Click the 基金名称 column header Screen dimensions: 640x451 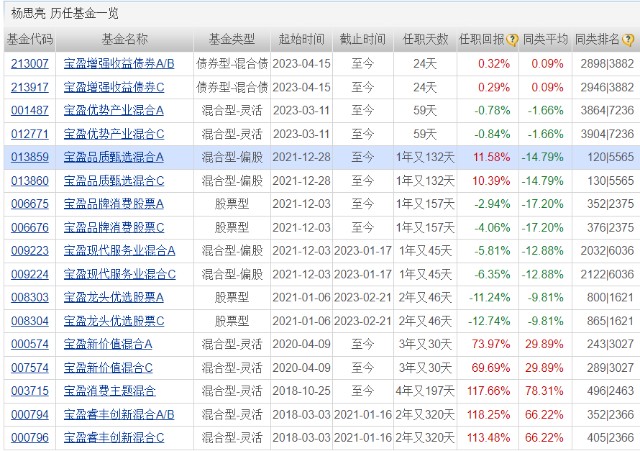124,40
